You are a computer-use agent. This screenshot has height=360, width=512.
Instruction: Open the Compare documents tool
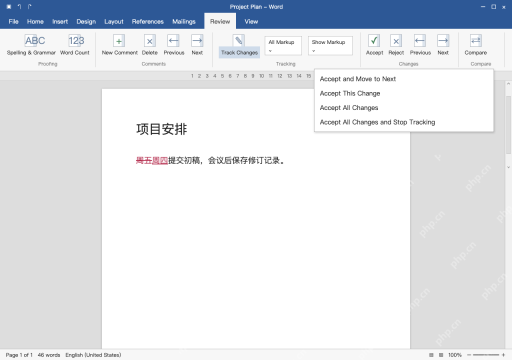pos(476,45)
